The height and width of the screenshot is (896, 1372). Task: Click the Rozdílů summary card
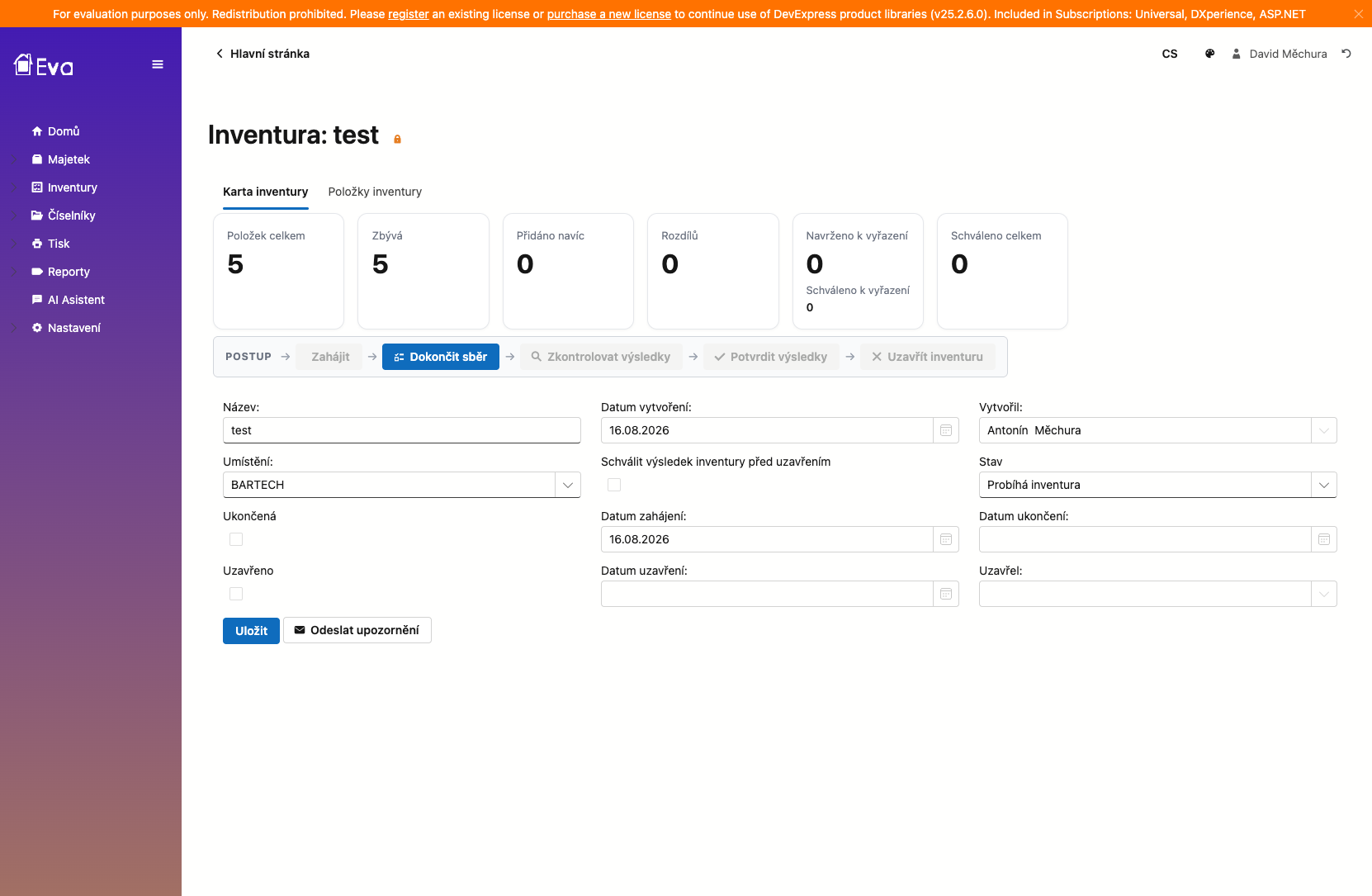click(713, 271)
